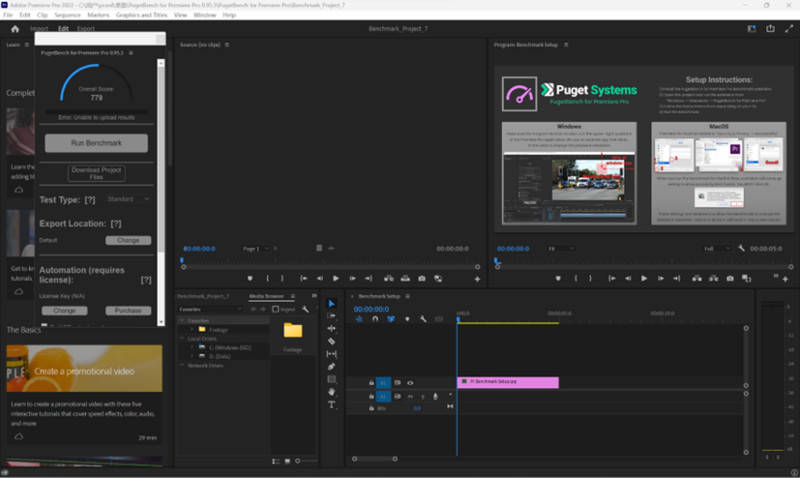Select the Razor tool in the tools panel
This screenshot has height=478, width=800.
tap(332, 341)
